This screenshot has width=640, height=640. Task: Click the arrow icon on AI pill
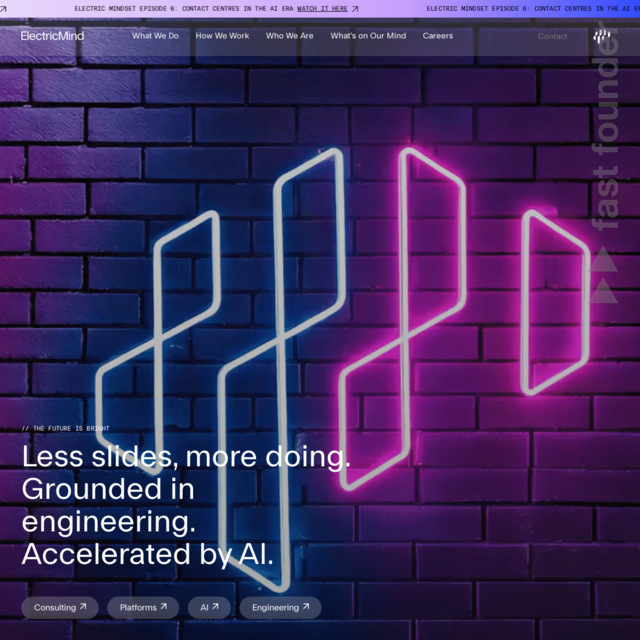(217, 607)
